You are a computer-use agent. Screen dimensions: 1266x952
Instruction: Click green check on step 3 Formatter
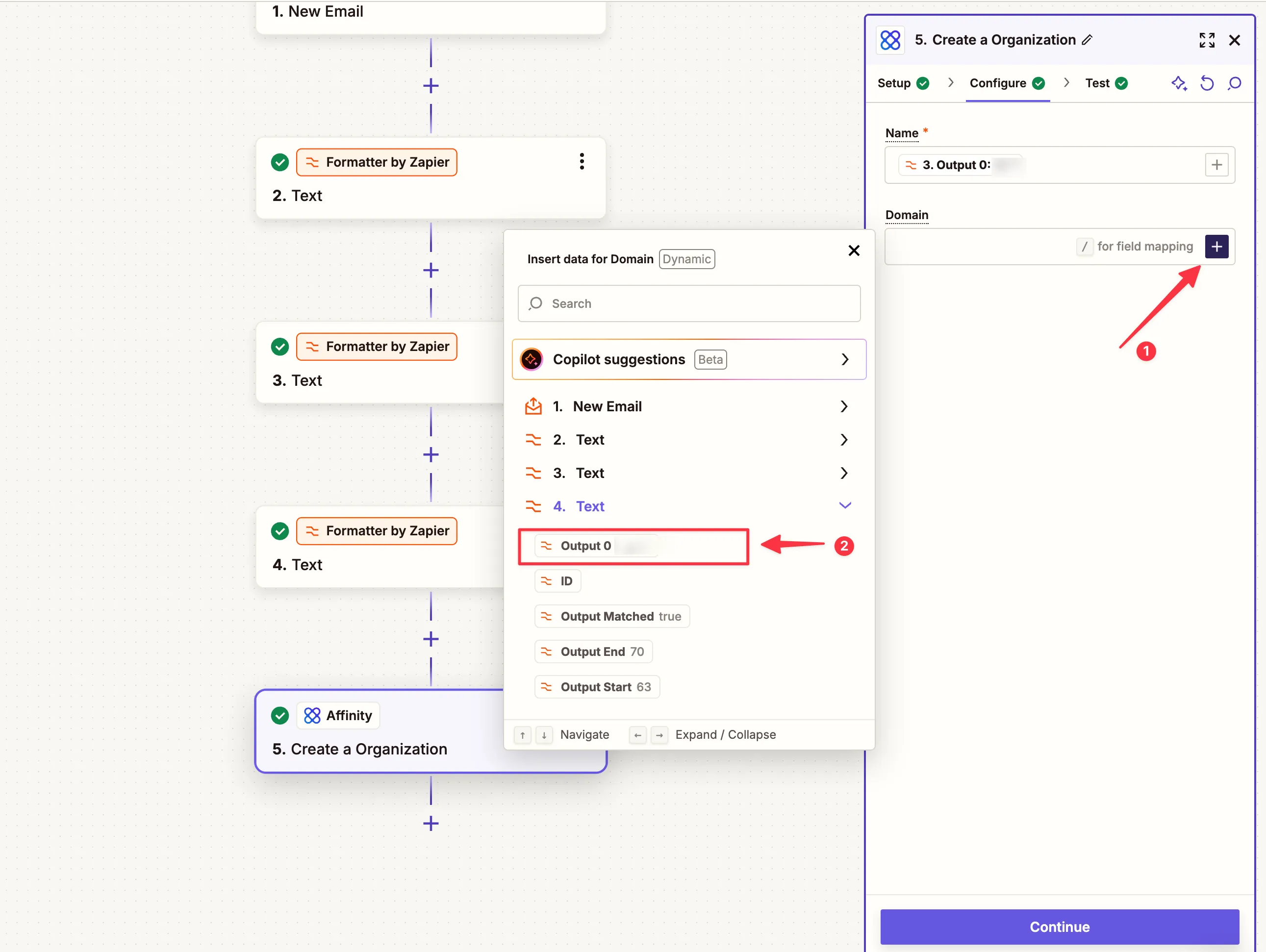click(280, 347)
